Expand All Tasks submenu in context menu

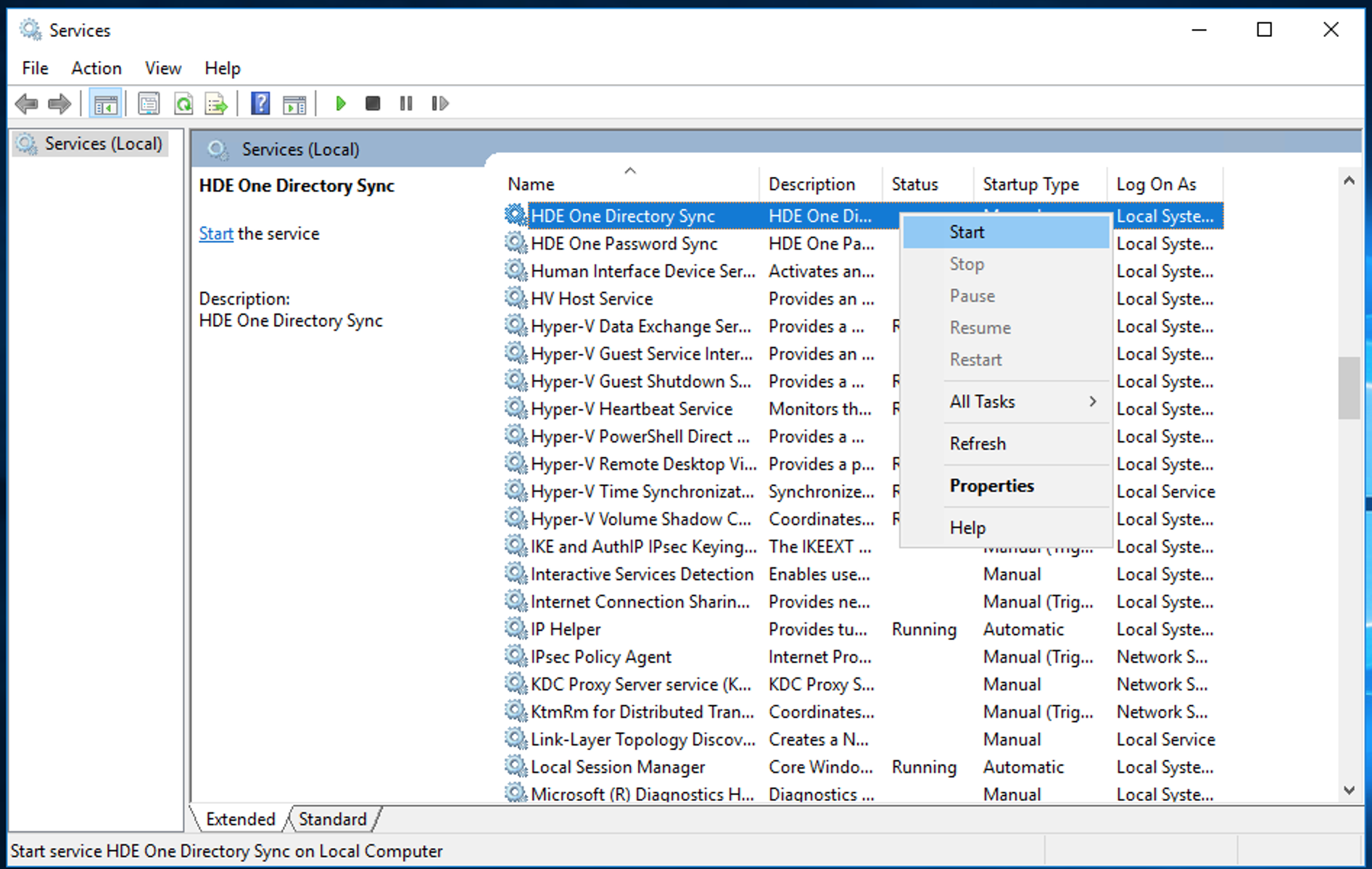pos(1006,402)
